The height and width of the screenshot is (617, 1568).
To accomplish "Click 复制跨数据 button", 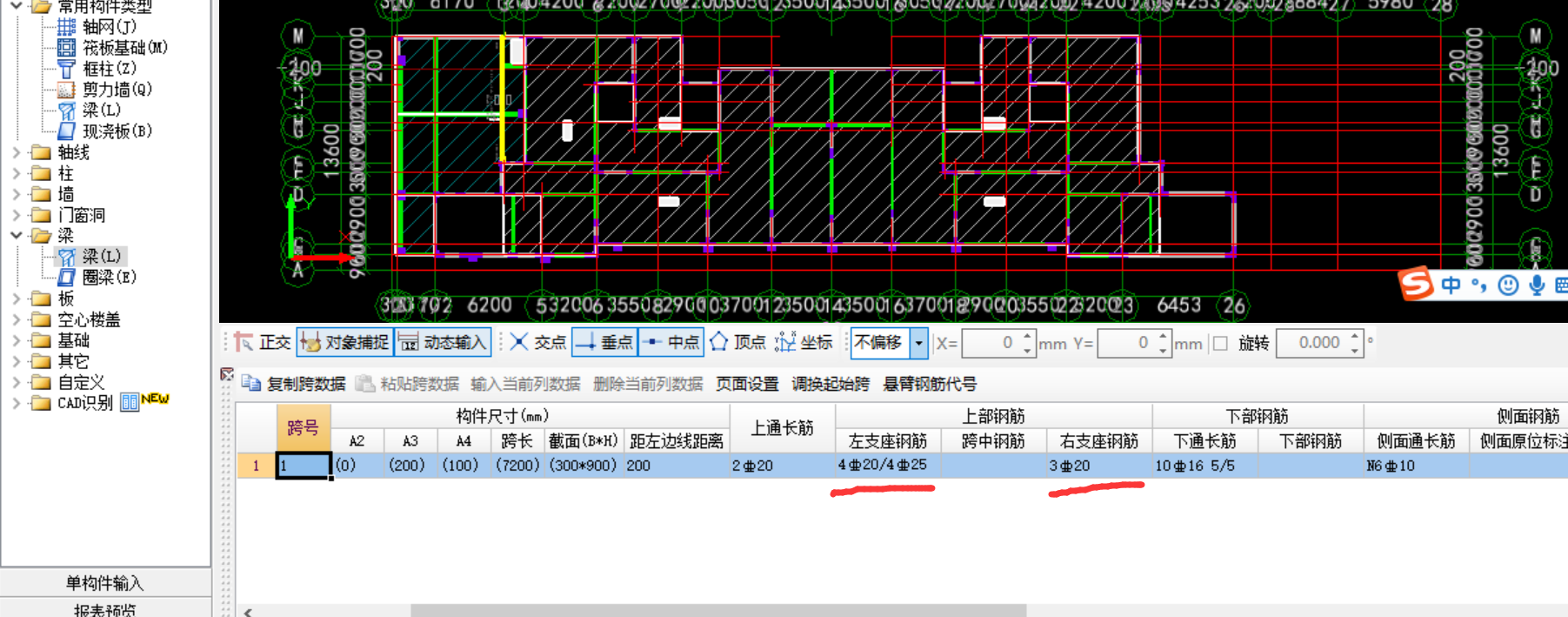I will click(294, 384).
